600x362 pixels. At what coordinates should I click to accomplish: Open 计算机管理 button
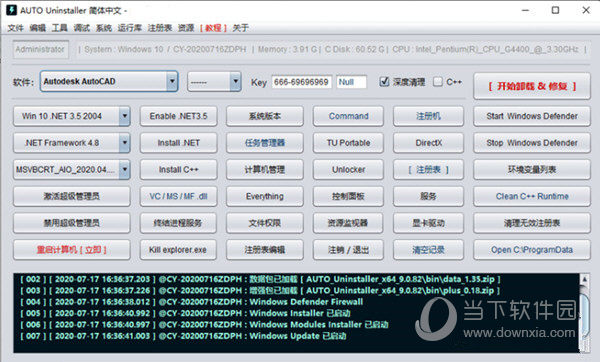[x=265, y=170]
